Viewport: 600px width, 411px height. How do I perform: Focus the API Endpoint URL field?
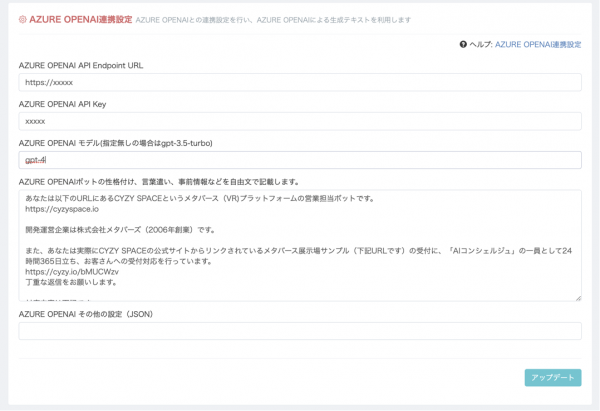300,82
